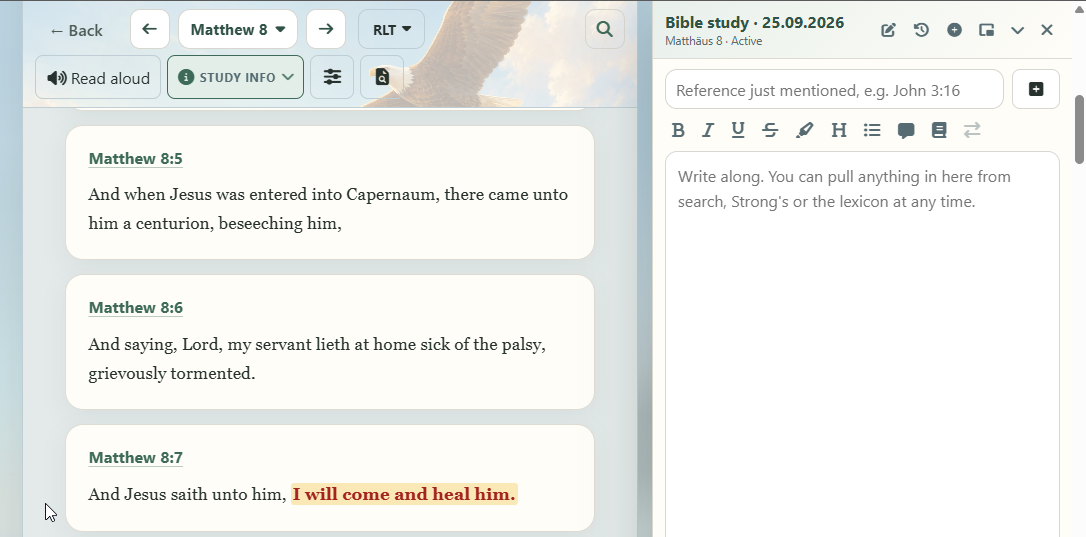Insert a bullet list
Image resolution: width=1086 pixels, height=537 pixels.
[x=872, y=130]
